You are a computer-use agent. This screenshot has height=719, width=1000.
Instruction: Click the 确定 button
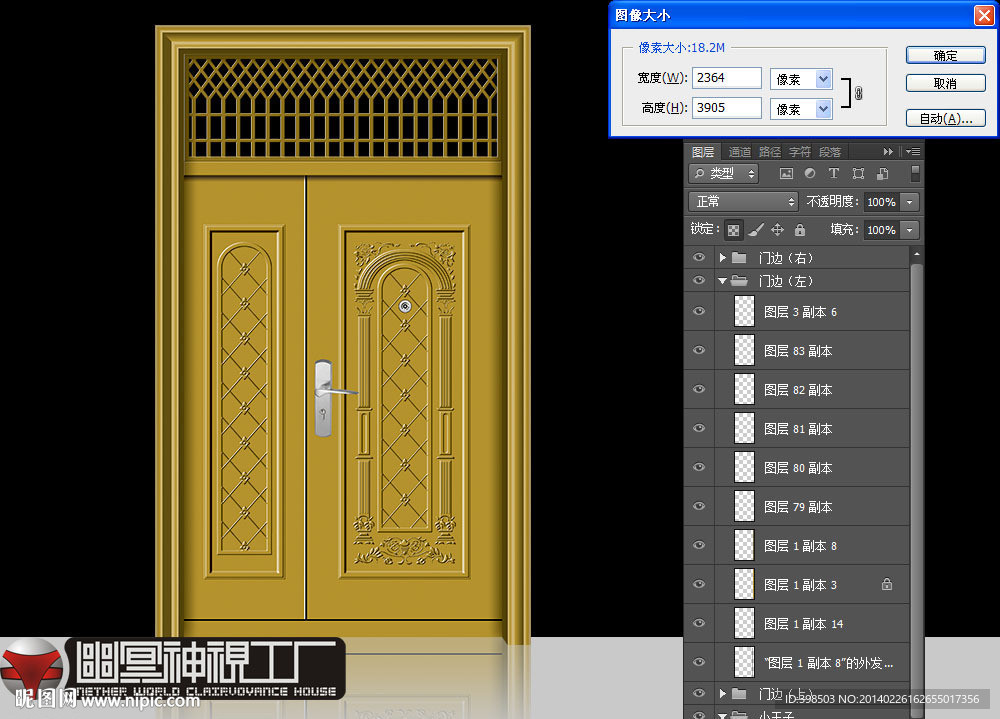pos(946,56)
